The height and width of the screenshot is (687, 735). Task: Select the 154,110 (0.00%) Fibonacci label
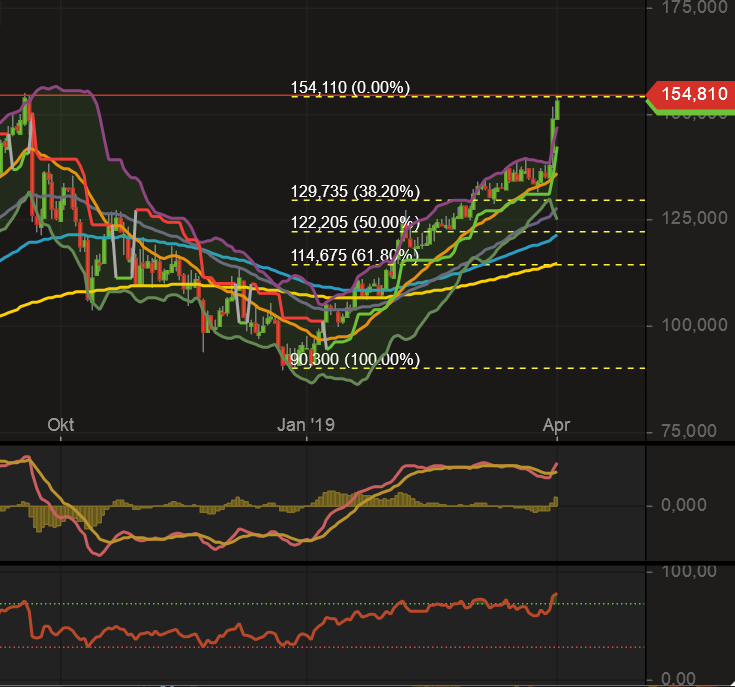coord(350,88)
